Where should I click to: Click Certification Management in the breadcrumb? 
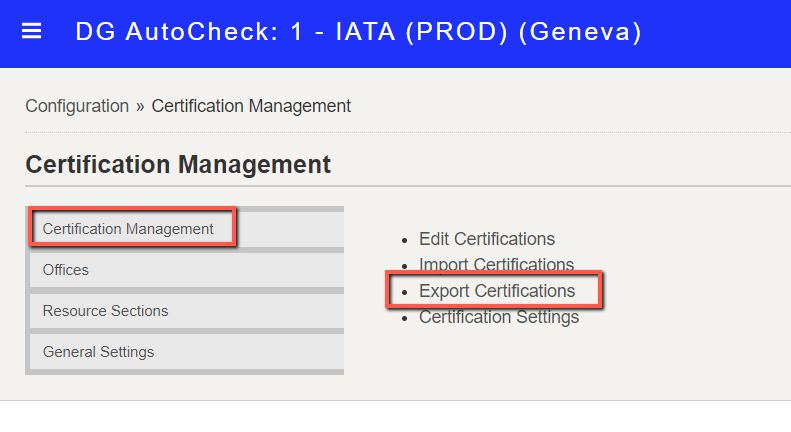pyautogui.click(x=251, y=106)
